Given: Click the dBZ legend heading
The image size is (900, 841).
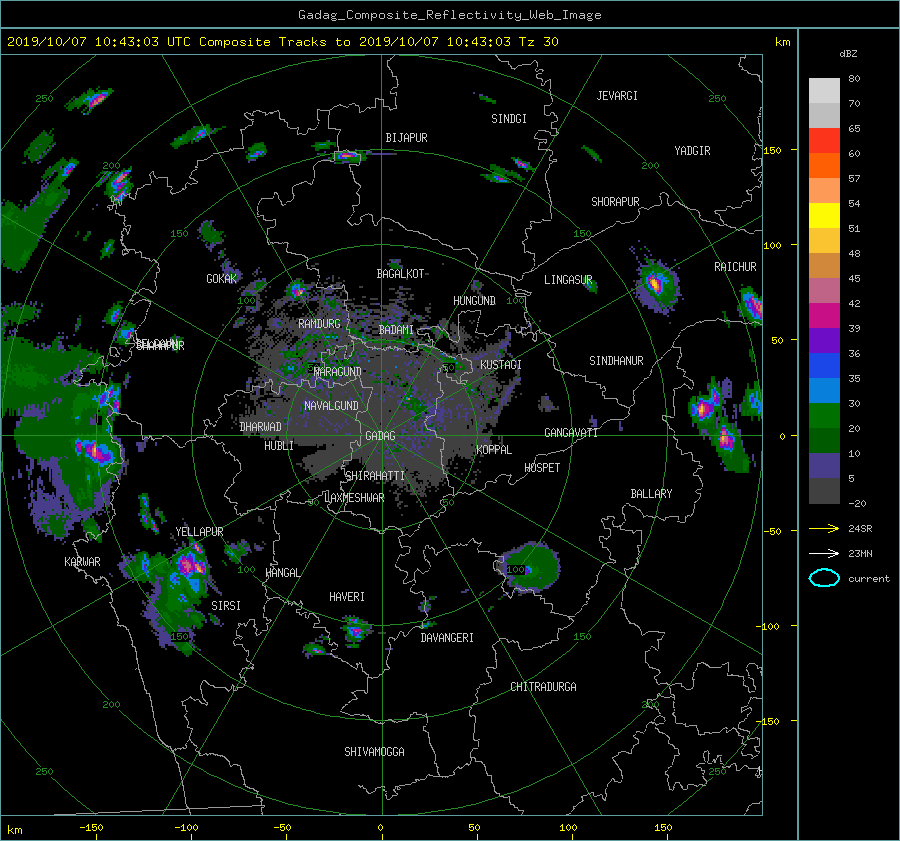Looking at the screenshot, I should click(x=848, y=53).
